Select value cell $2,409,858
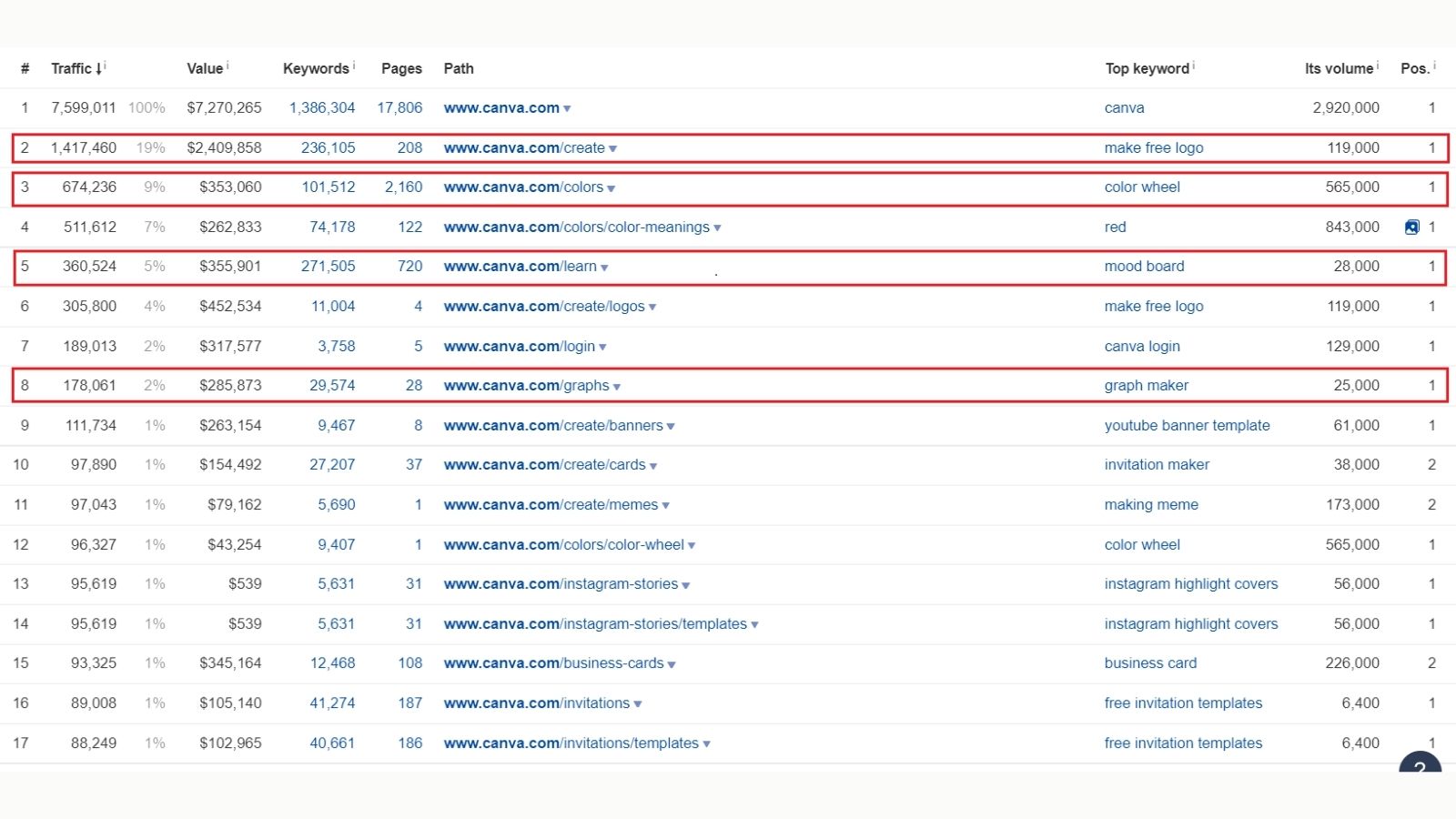The width and height of the screenshot is (1456, 819). coord(225,147)
